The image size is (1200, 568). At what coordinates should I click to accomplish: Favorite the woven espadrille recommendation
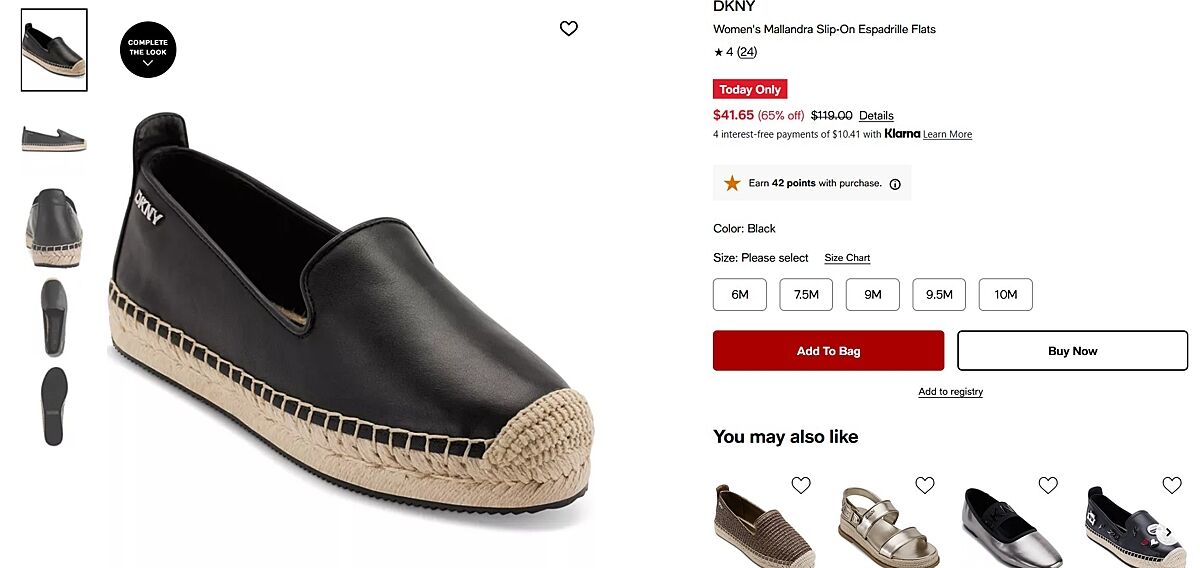point(801,486)
